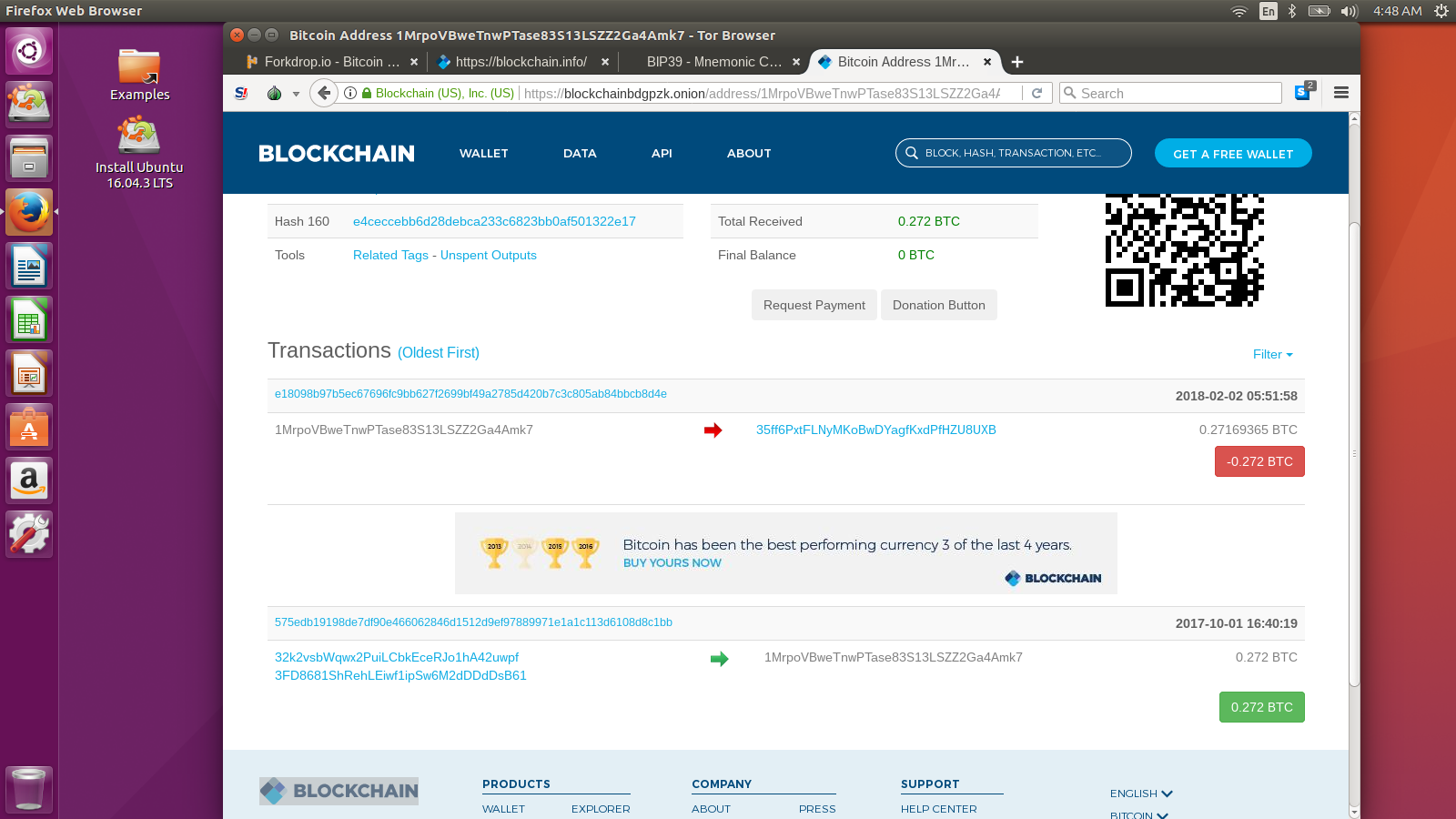Open the Trash in launcher

tap(29, 789)
